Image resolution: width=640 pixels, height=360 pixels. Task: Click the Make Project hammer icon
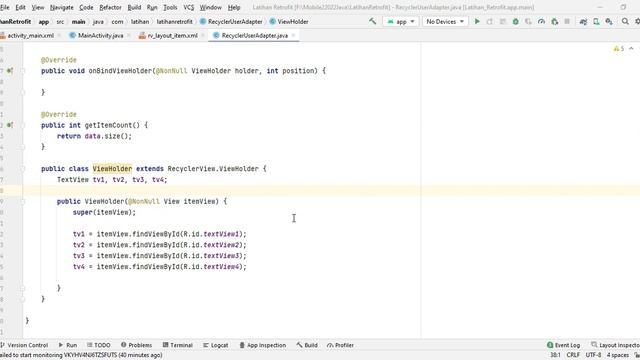pos(372,21)
